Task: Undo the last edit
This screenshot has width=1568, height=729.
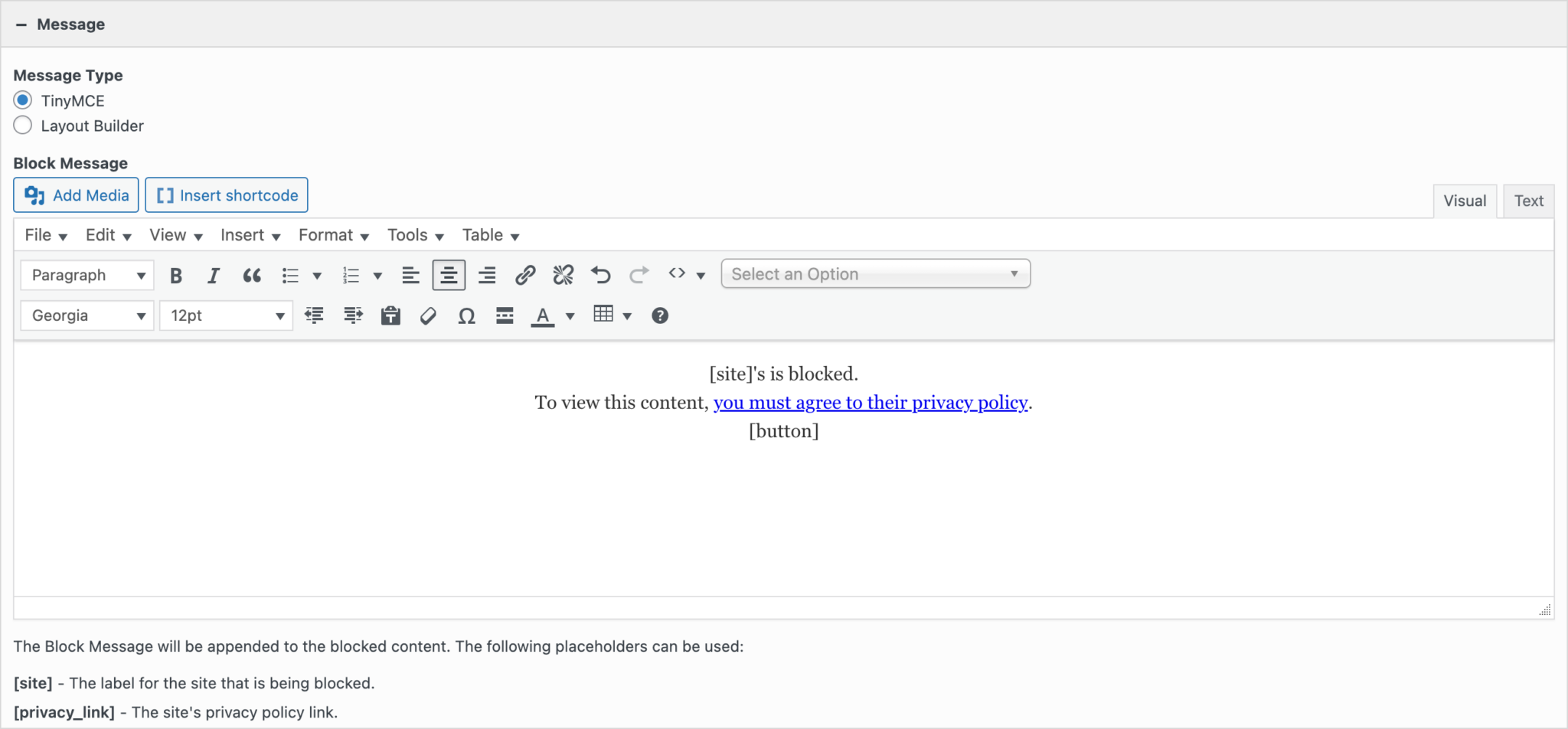Action: click(x=600, y=275)
